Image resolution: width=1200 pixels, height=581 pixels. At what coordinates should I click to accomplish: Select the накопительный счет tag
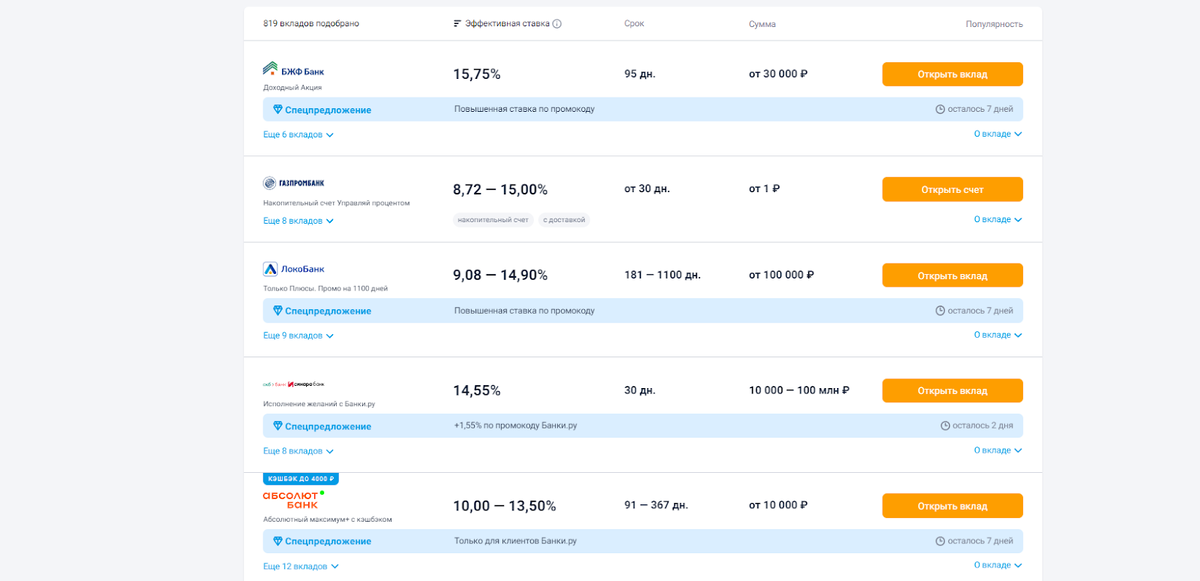tap(493, 220)
